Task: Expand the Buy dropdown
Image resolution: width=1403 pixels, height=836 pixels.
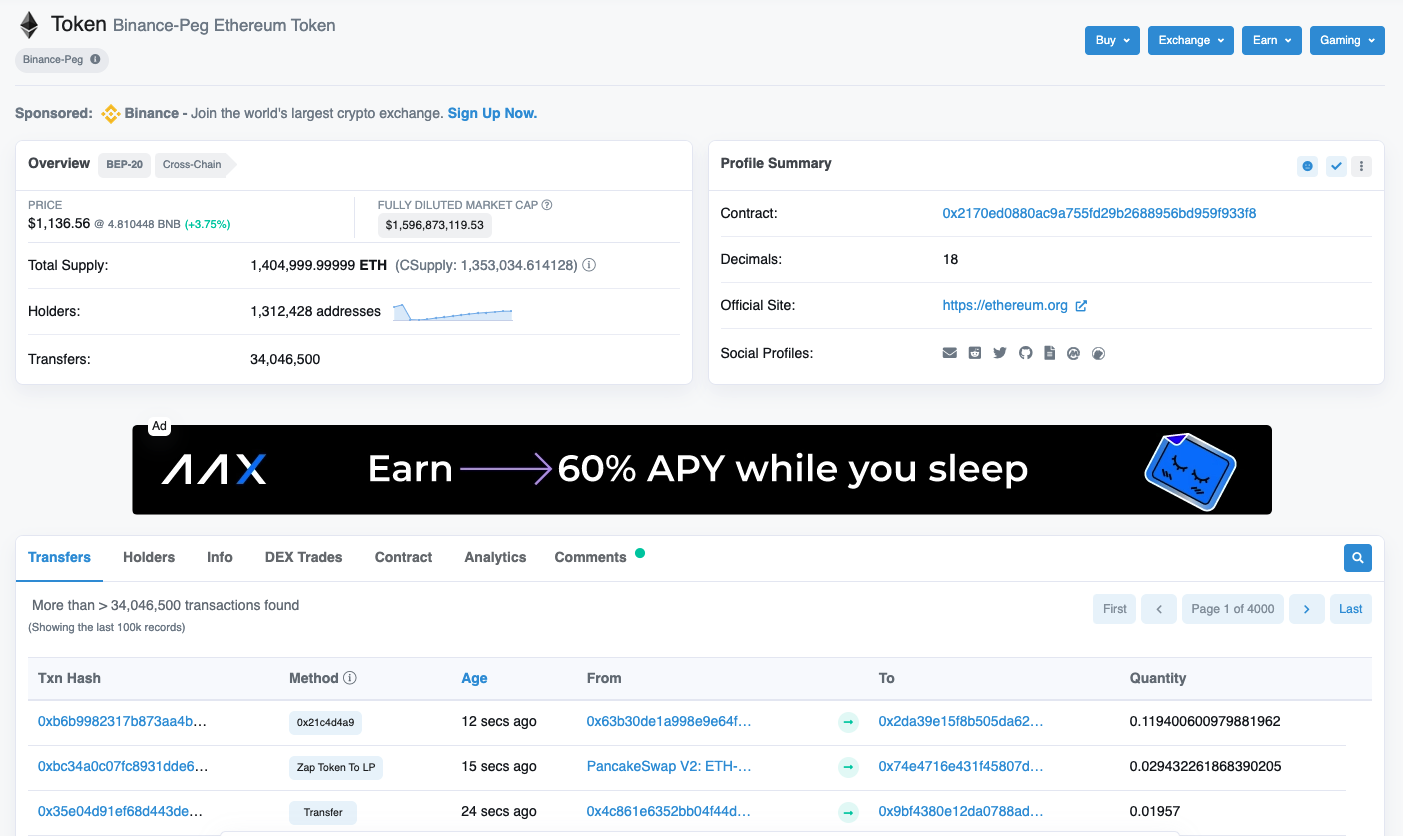Action: coord(1112,40)
